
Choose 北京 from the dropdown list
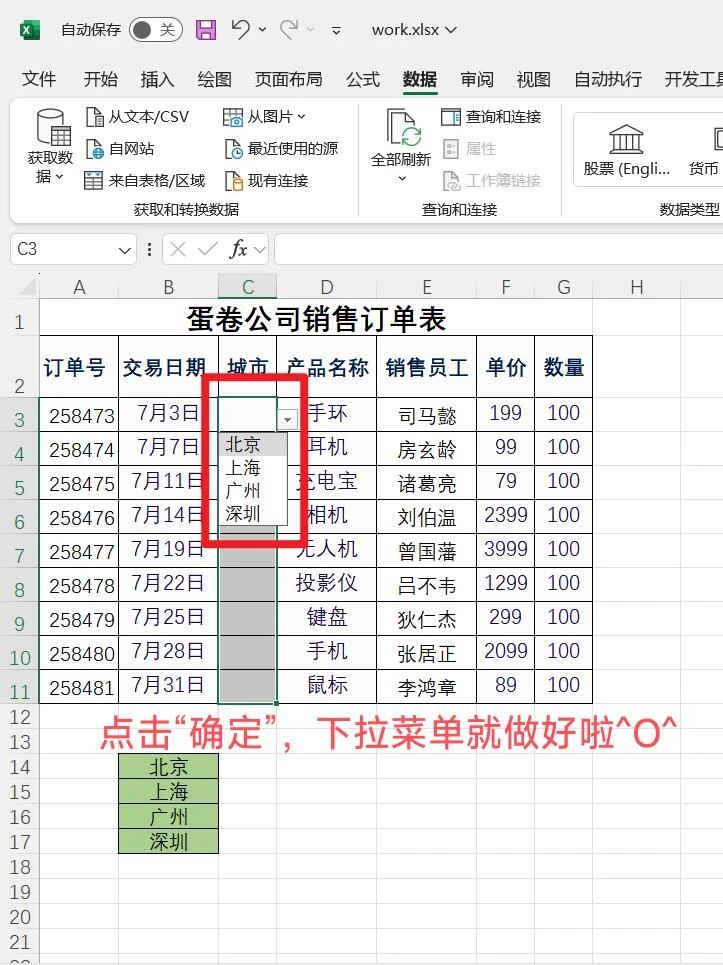(x=253, y=445)
